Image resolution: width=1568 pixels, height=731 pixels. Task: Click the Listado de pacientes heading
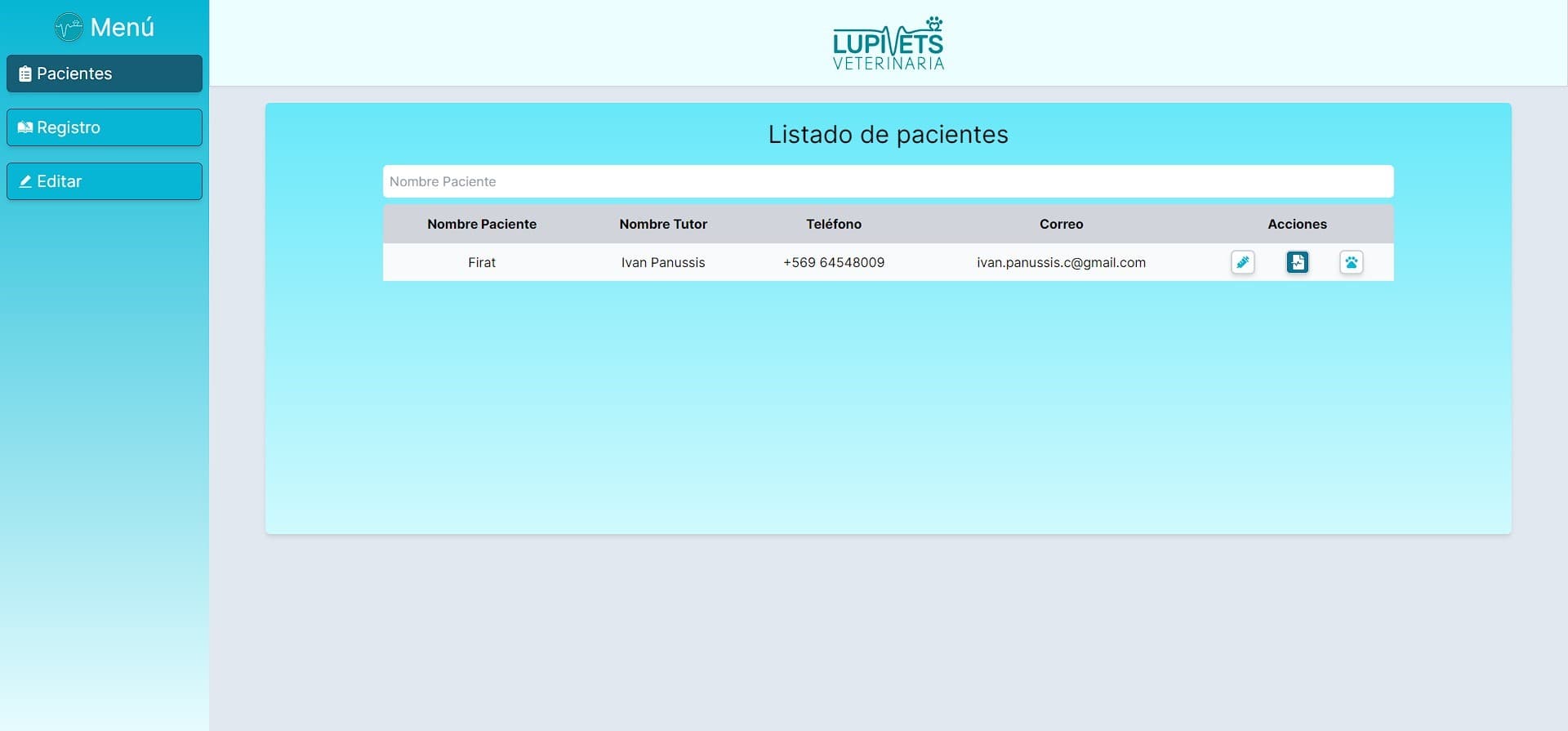pyautogui.click(x=888, y=134)
